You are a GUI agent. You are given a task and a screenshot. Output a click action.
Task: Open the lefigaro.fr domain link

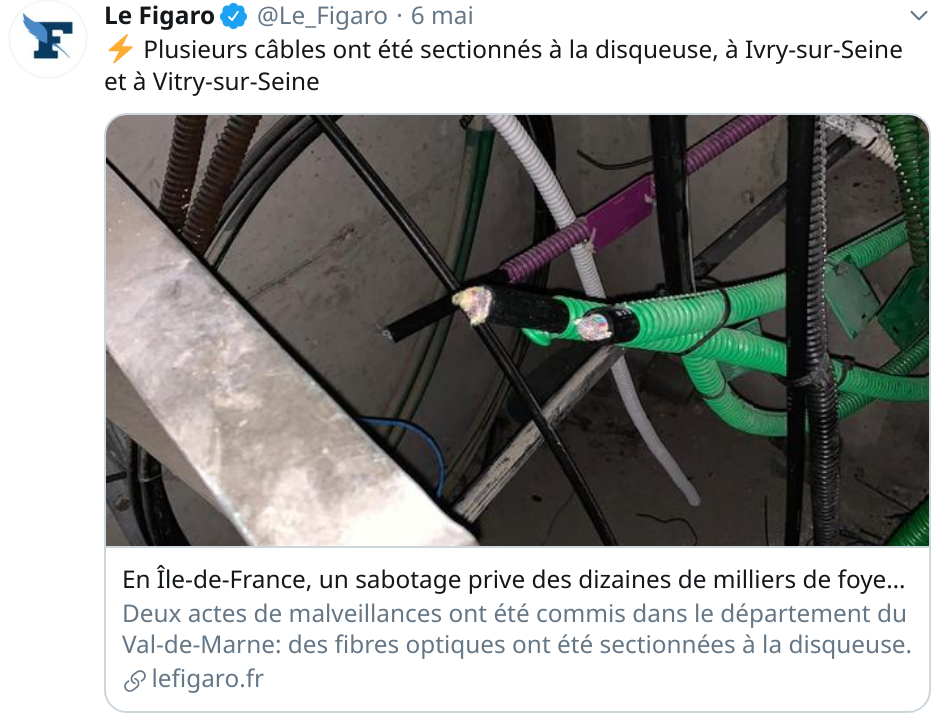(x=208, y=678)
